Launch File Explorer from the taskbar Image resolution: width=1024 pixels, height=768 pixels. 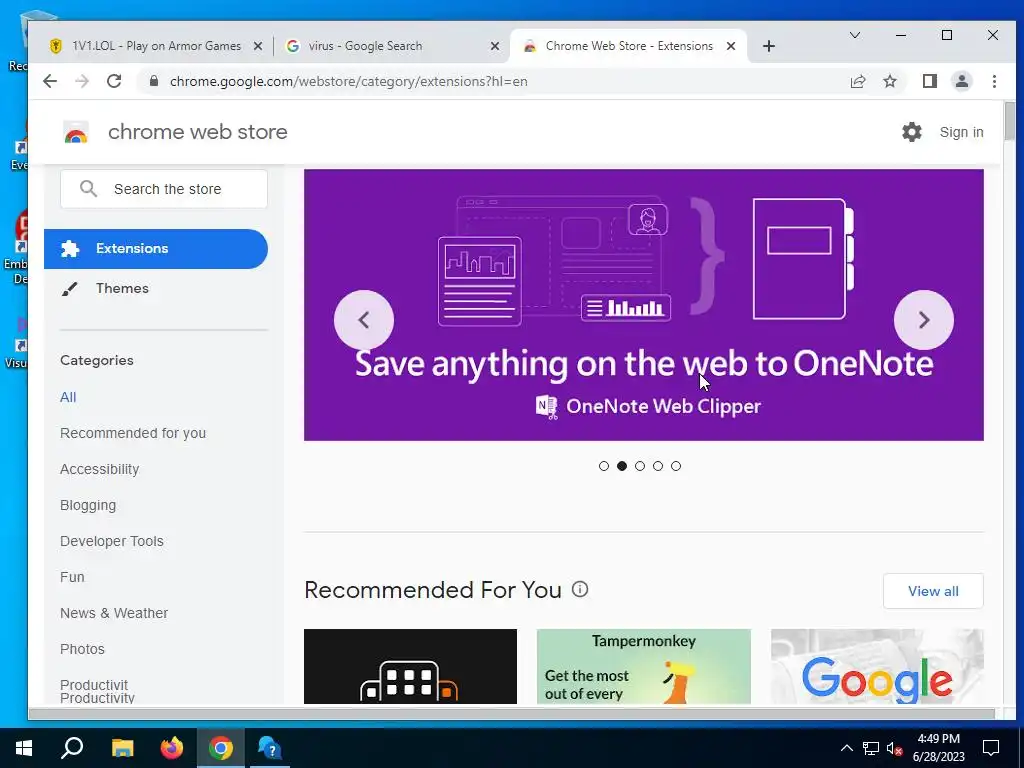point(122,748)
